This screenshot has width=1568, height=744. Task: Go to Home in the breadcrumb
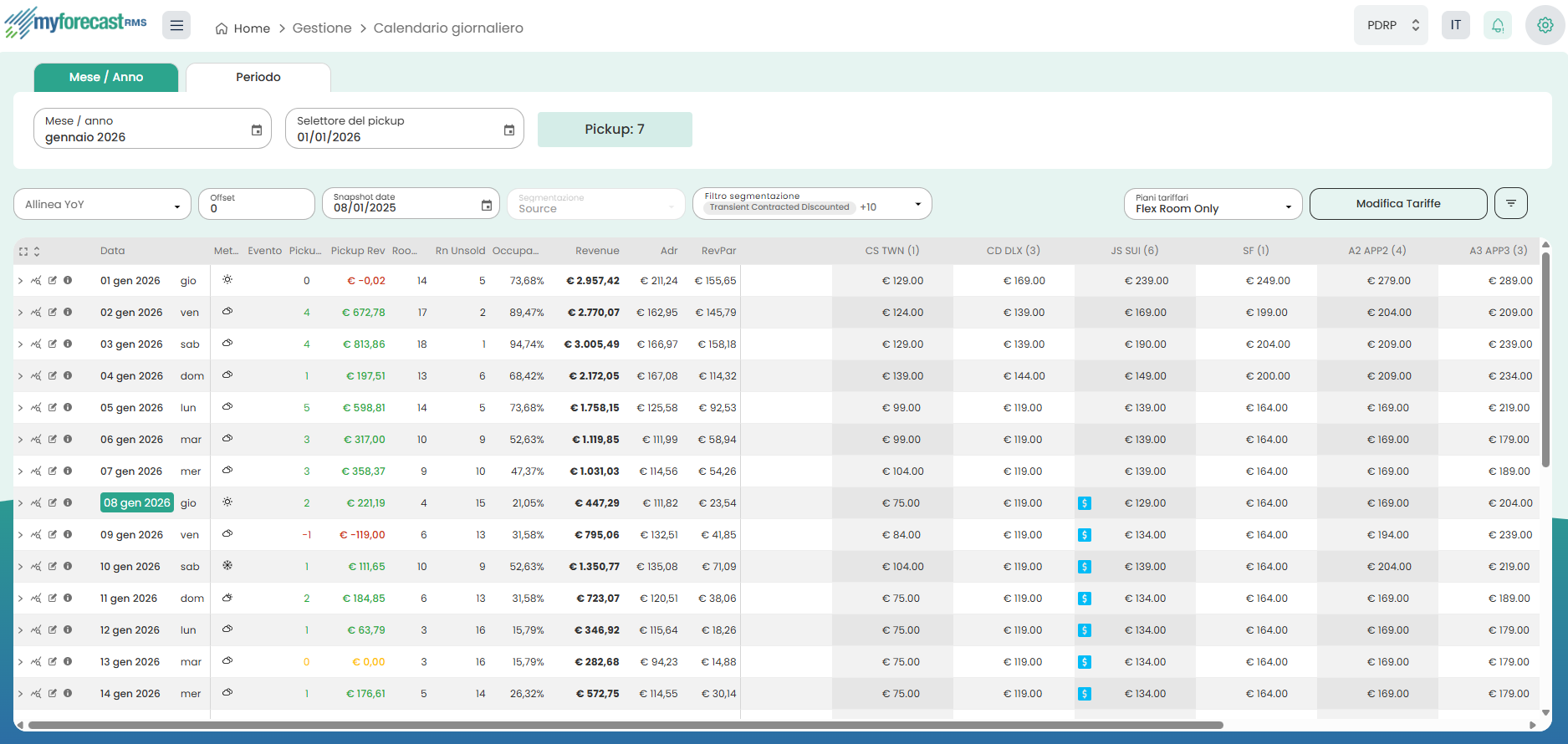[x=243, y=28]
